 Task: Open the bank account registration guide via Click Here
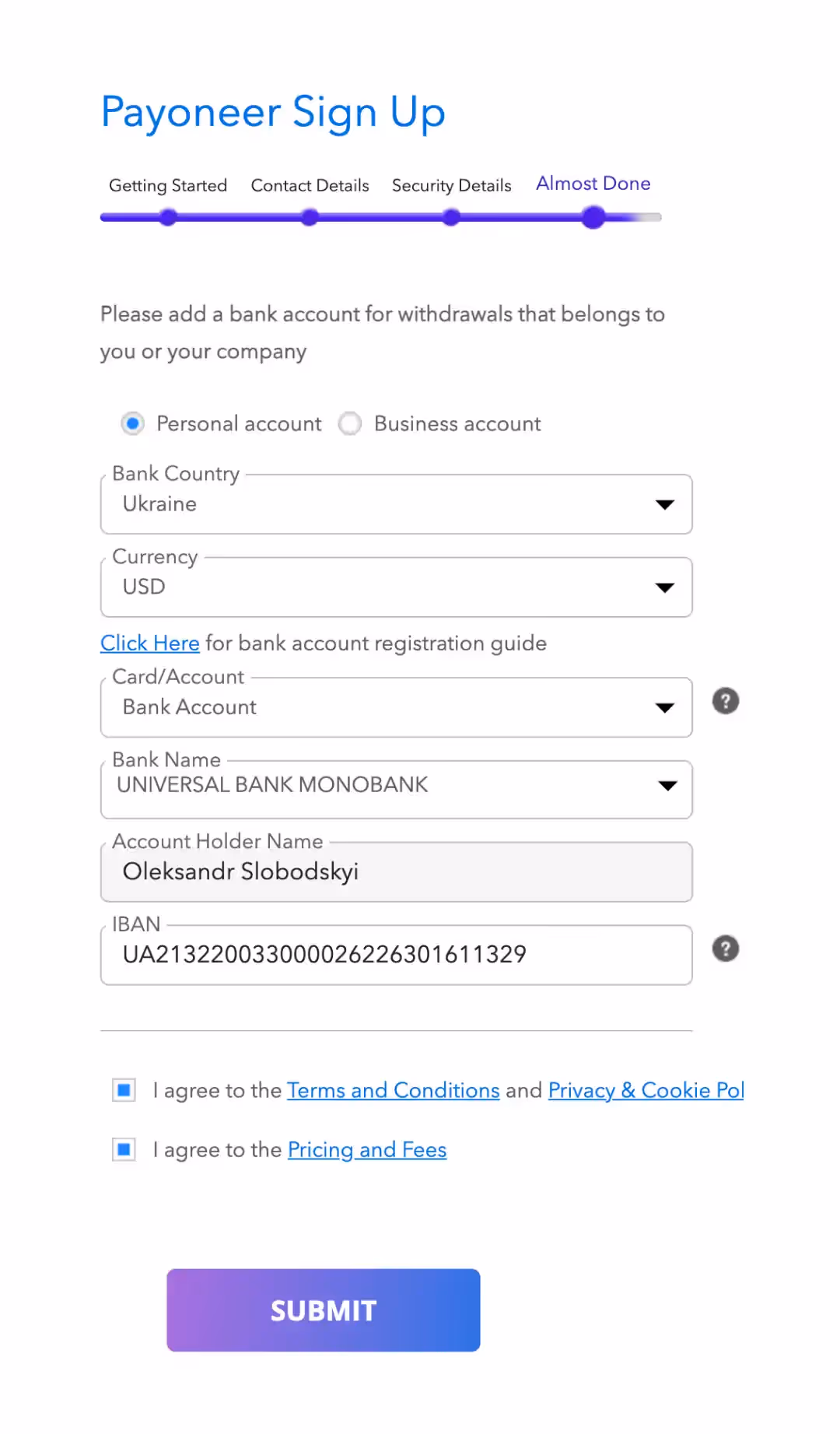pyautogui.click(x=149, y=643)
